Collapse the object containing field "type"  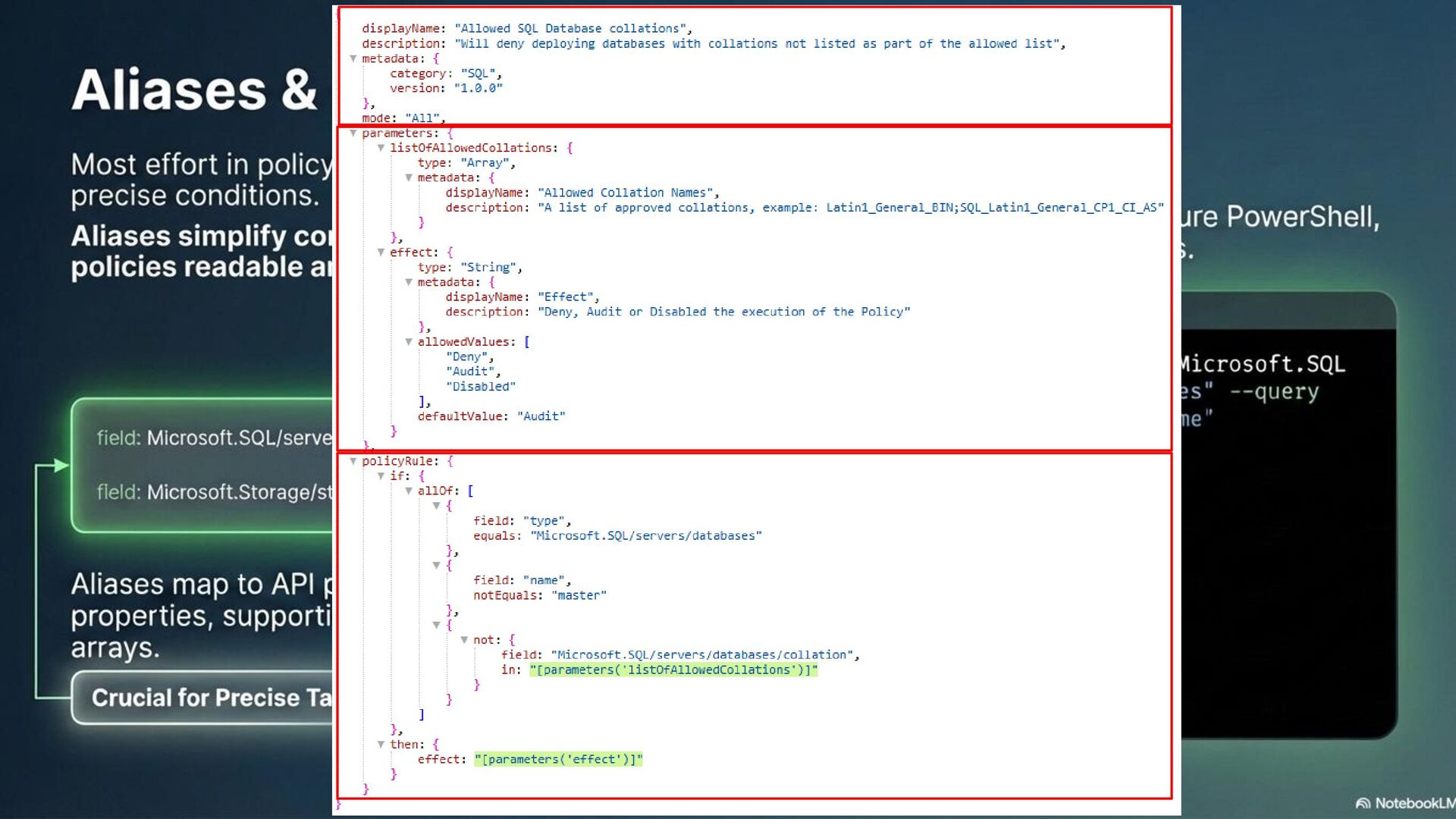[x=437, y=506]
